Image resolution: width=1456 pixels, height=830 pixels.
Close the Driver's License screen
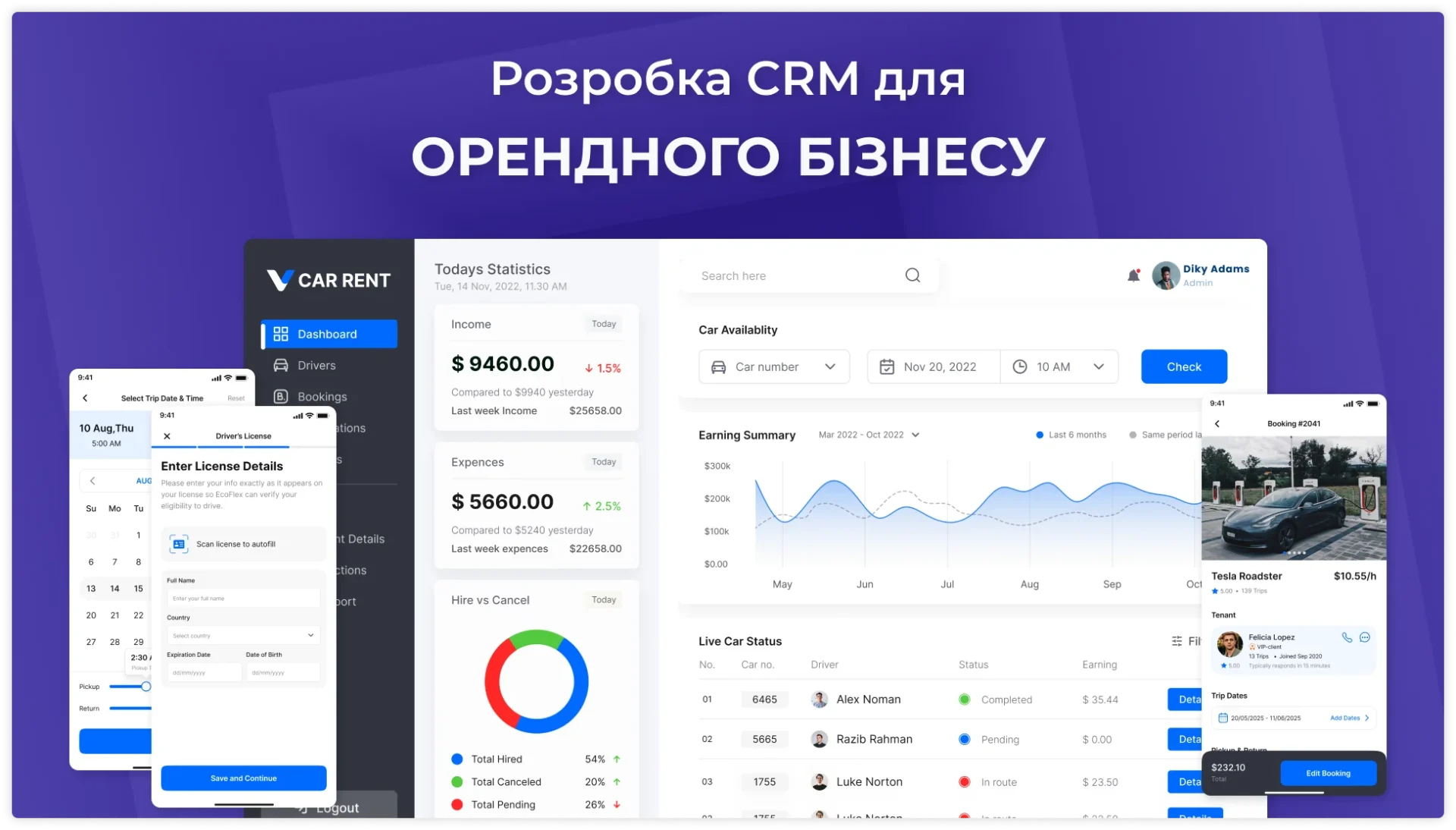click(167, 436)
